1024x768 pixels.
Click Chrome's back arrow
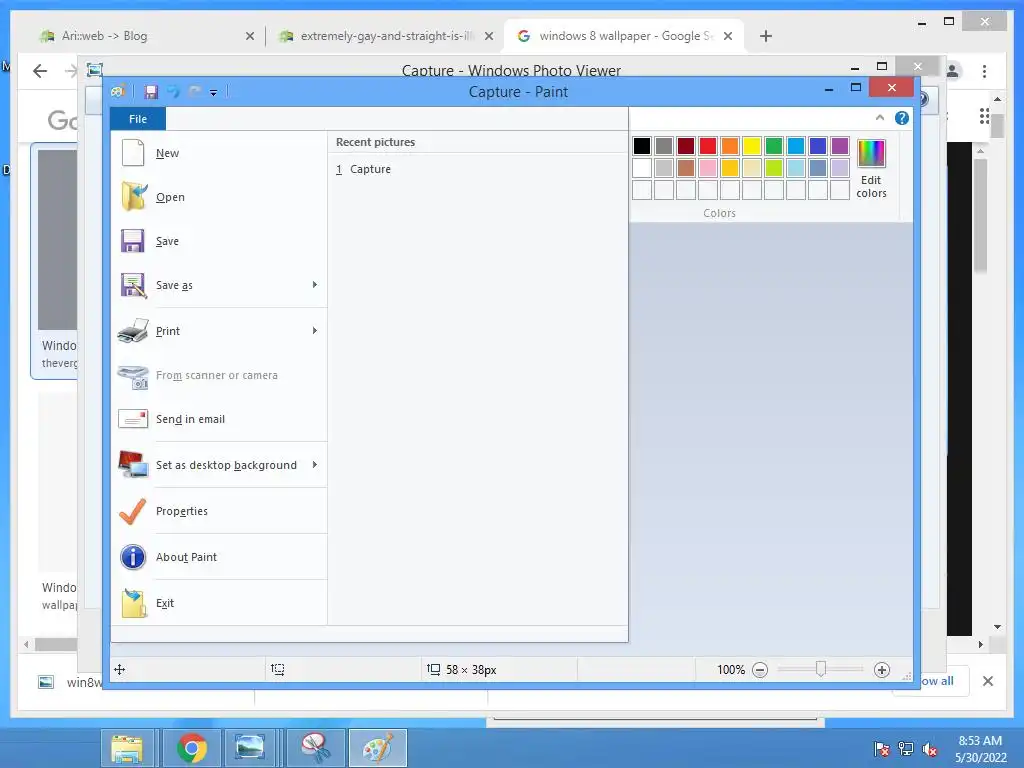40,71
